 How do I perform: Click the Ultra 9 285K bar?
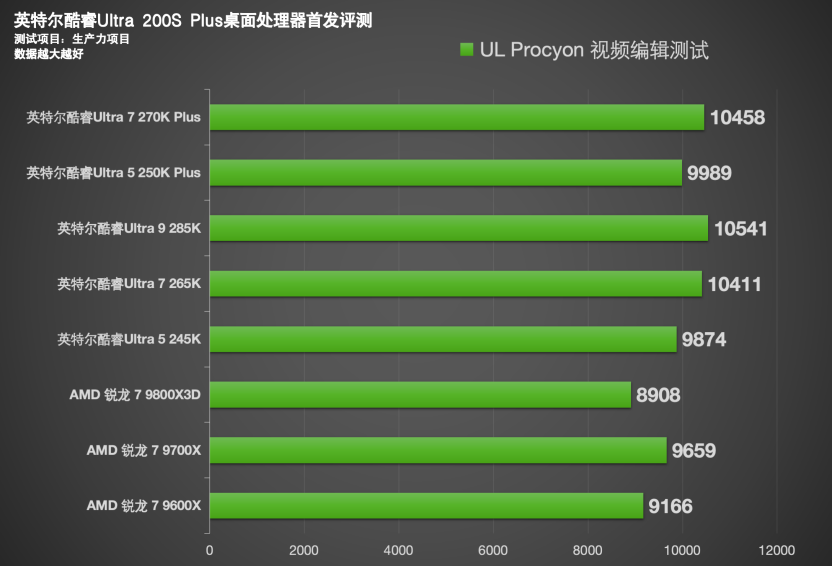(x=458, y=229)
